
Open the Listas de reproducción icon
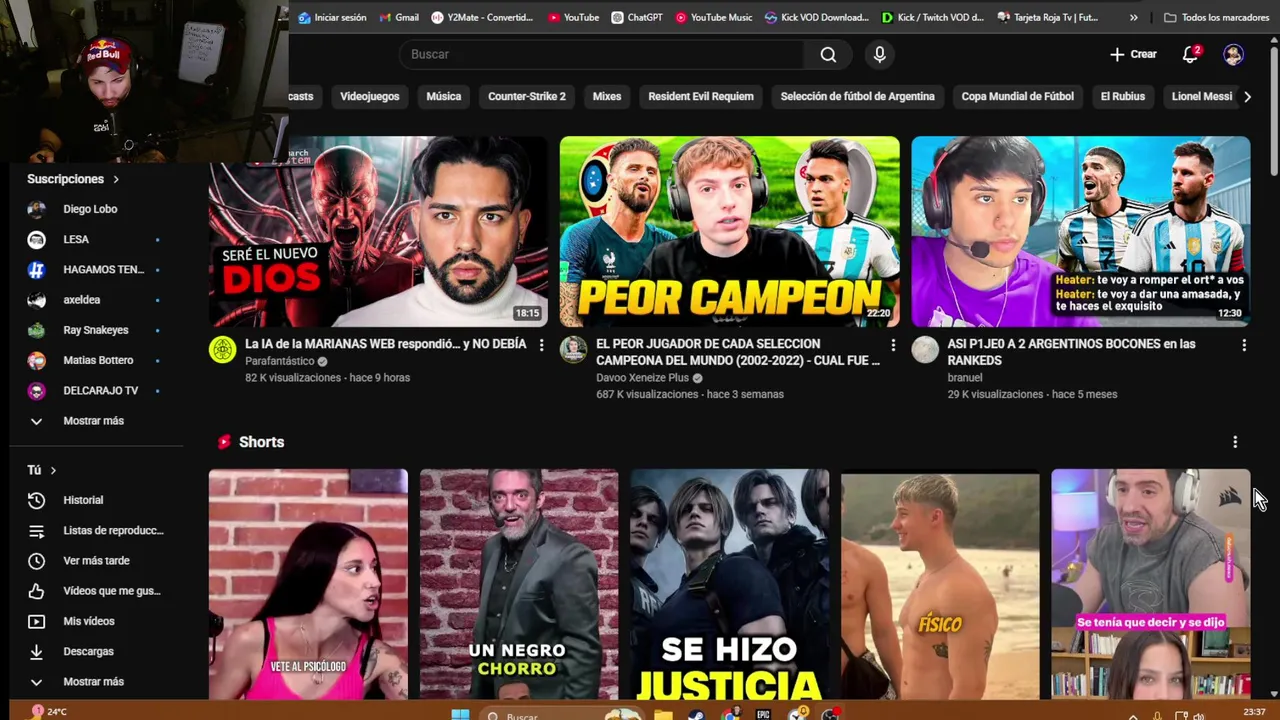click(x=36, y=531)
